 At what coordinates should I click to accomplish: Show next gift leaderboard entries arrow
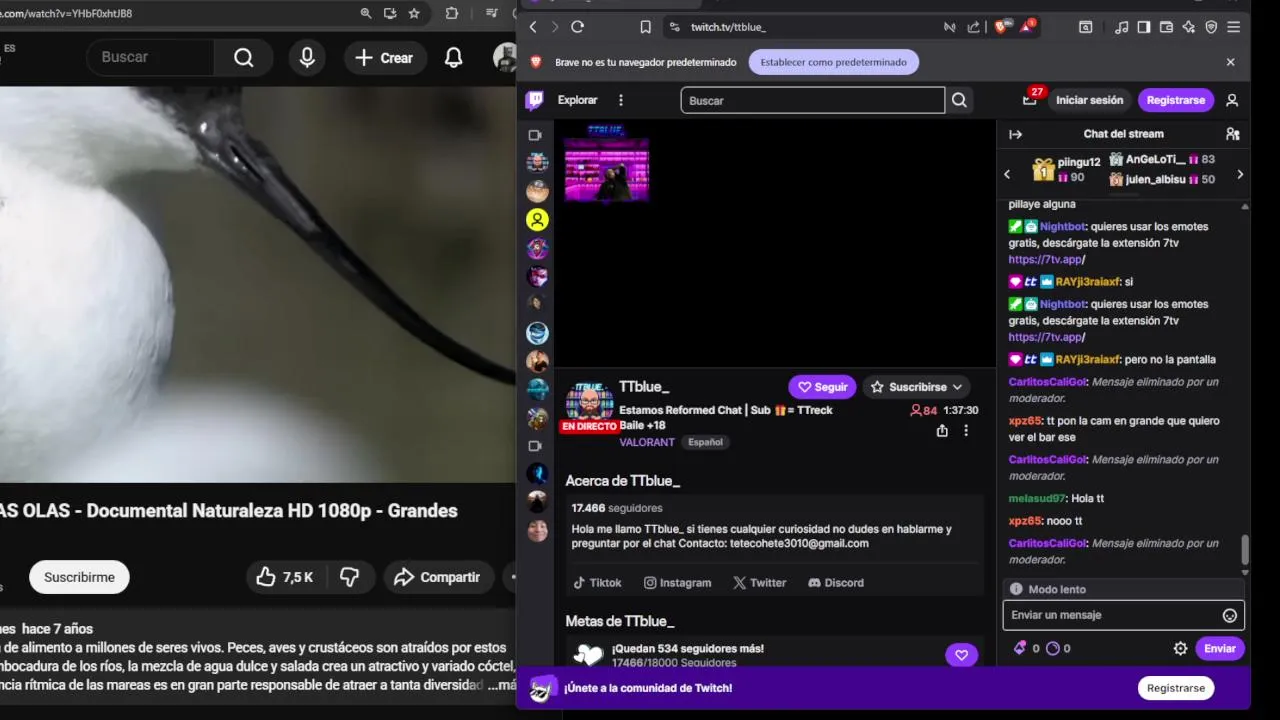[x=1240, y=174]
